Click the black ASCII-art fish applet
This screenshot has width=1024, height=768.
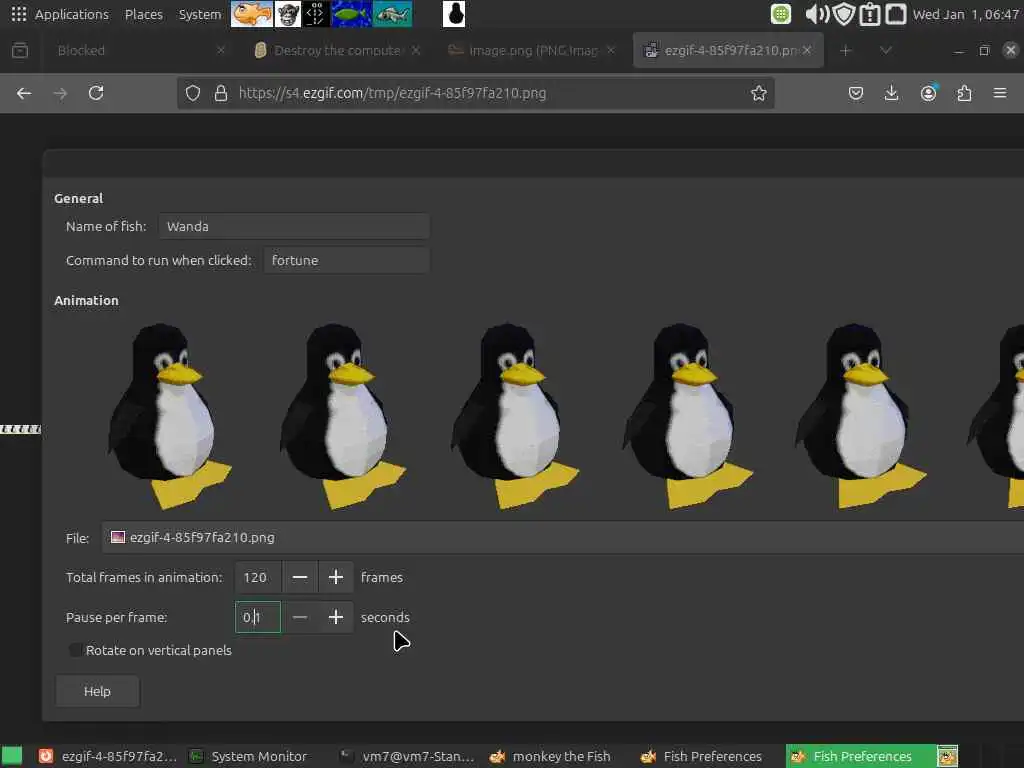316,14
